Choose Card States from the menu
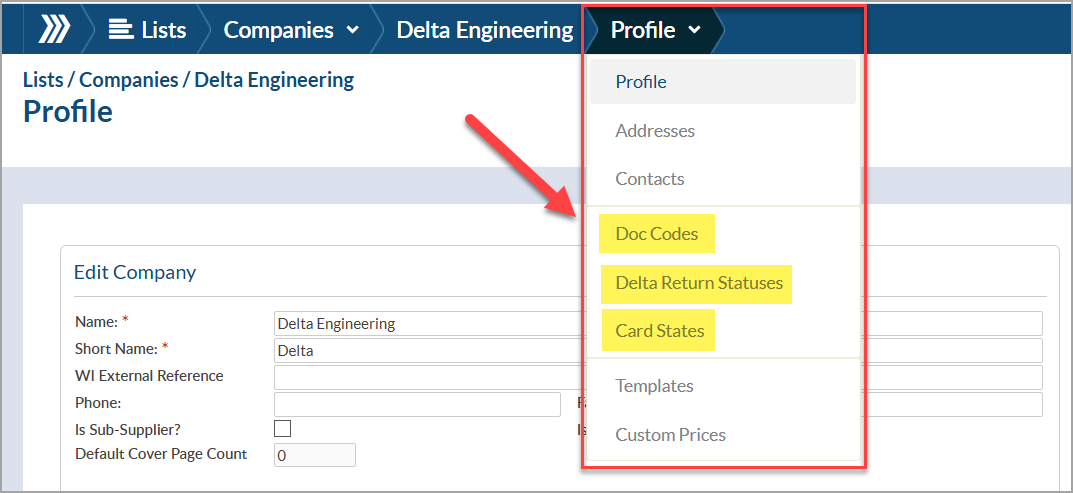 tap(660, 331)
